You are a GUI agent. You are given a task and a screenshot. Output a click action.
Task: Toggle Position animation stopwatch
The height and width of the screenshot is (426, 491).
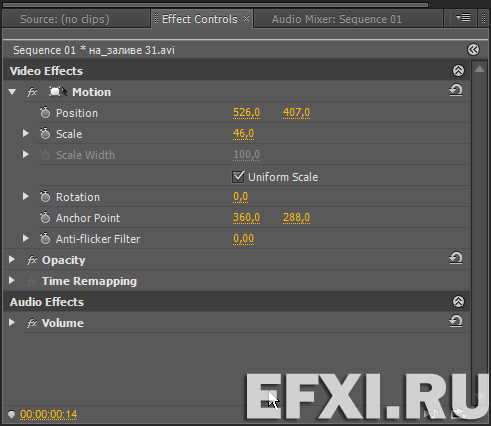click(x=45, y=113)
